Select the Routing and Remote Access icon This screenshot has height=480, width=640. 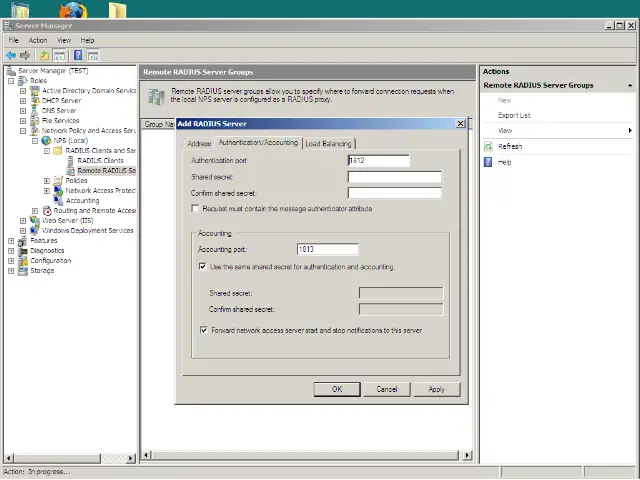pos(47,210)
